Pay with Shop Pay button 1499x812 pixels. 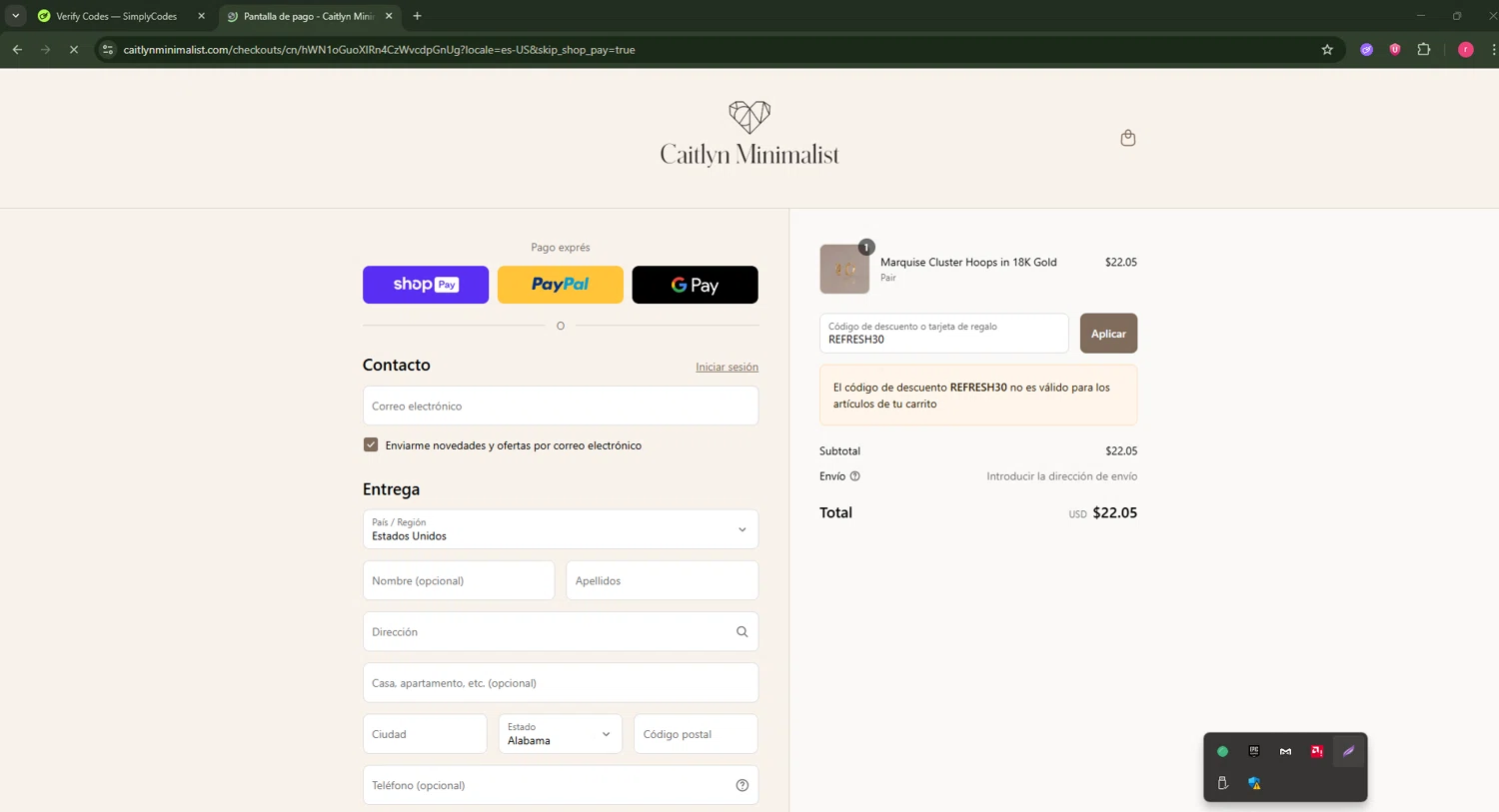click(426, 285)
